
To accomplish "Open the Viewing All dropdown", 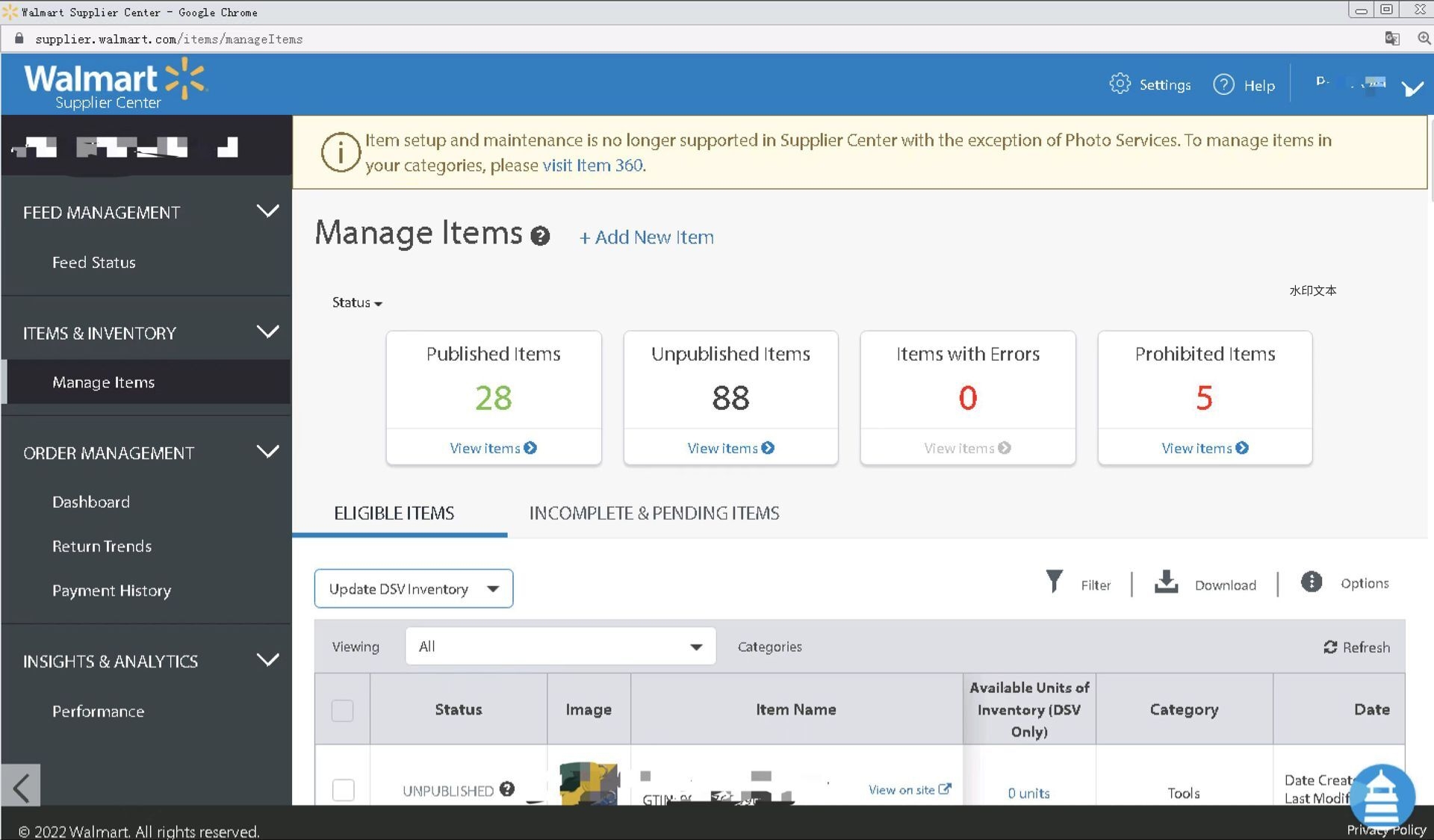I will [x=560, y=647].
